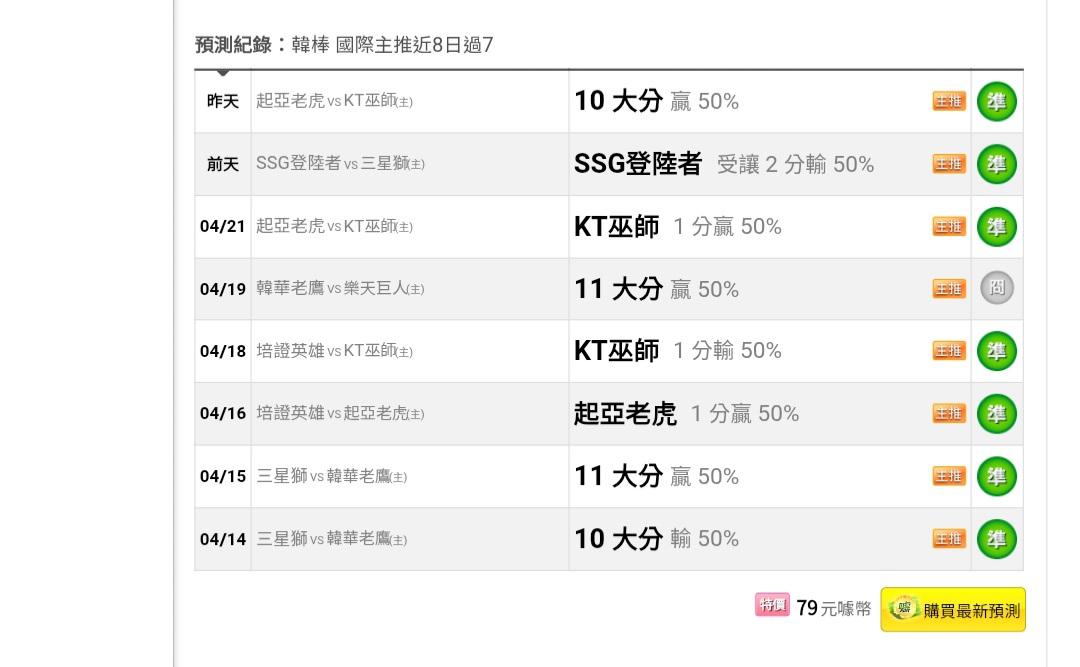Image resolution: width=1080 pixels, height=667 pixels.
Task: Click the pink 特價 badge beside price
Action: click(773, 605)
